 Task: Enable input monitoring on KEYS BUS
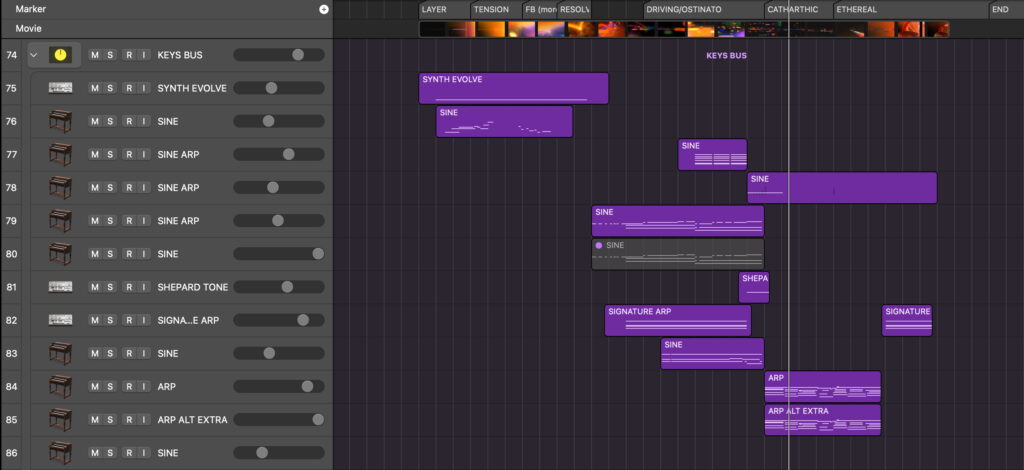click(143, 55)
